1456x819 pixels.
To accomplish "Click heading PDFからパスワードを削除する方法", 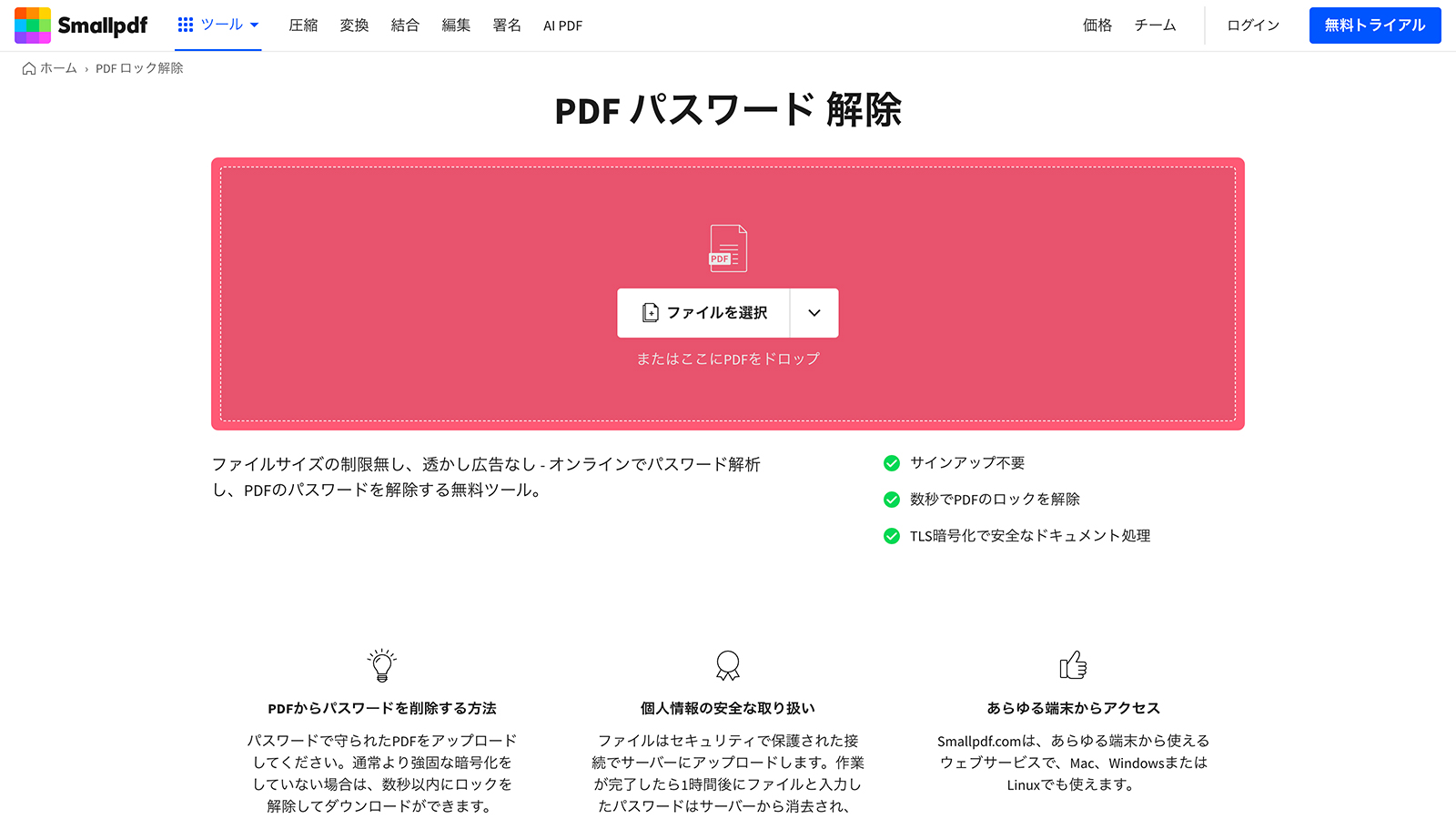I will [382, 708].
